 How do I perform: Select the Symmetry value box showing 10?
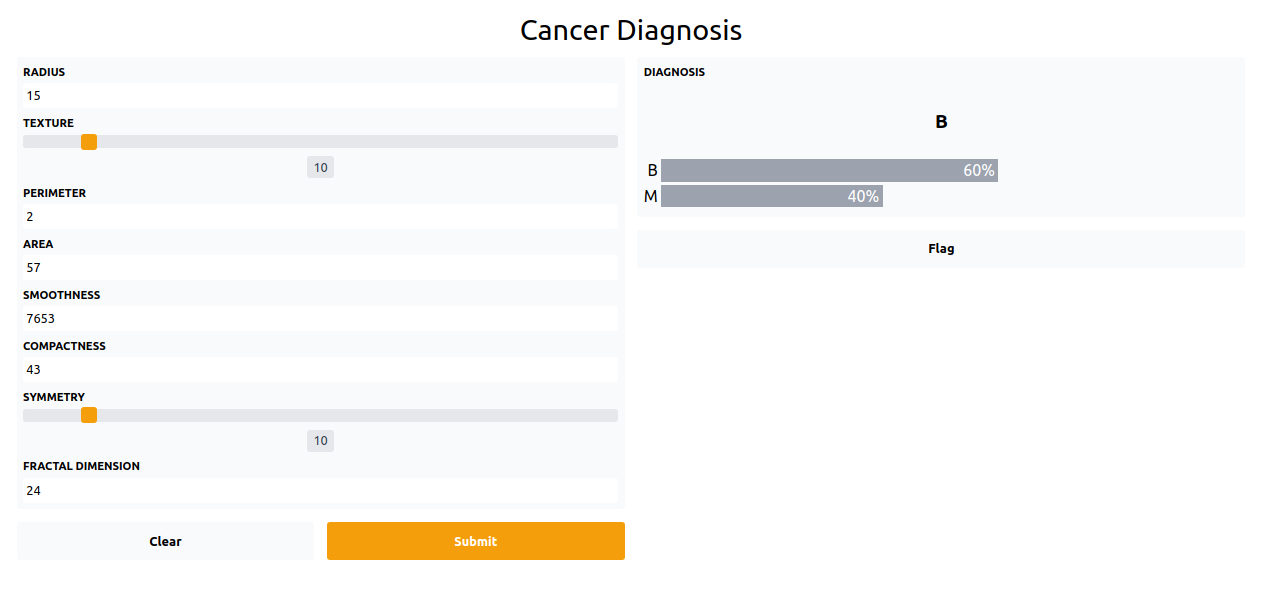tap(320, 441)
